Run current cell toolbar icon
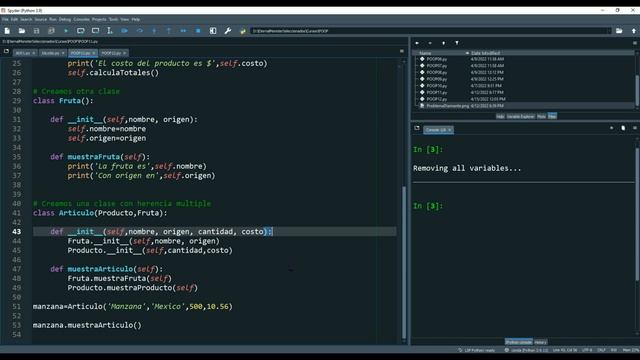This screenshot has height=360, width=640. 80,31
